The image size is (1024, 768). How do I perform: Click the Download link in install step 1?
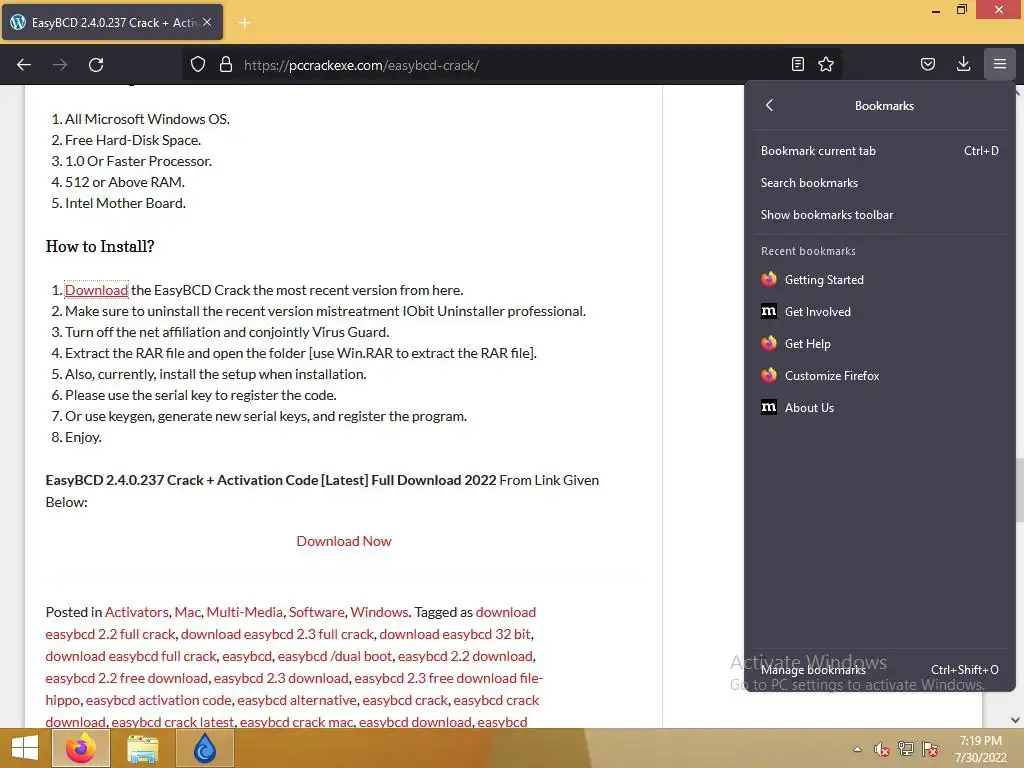[97, 290]
